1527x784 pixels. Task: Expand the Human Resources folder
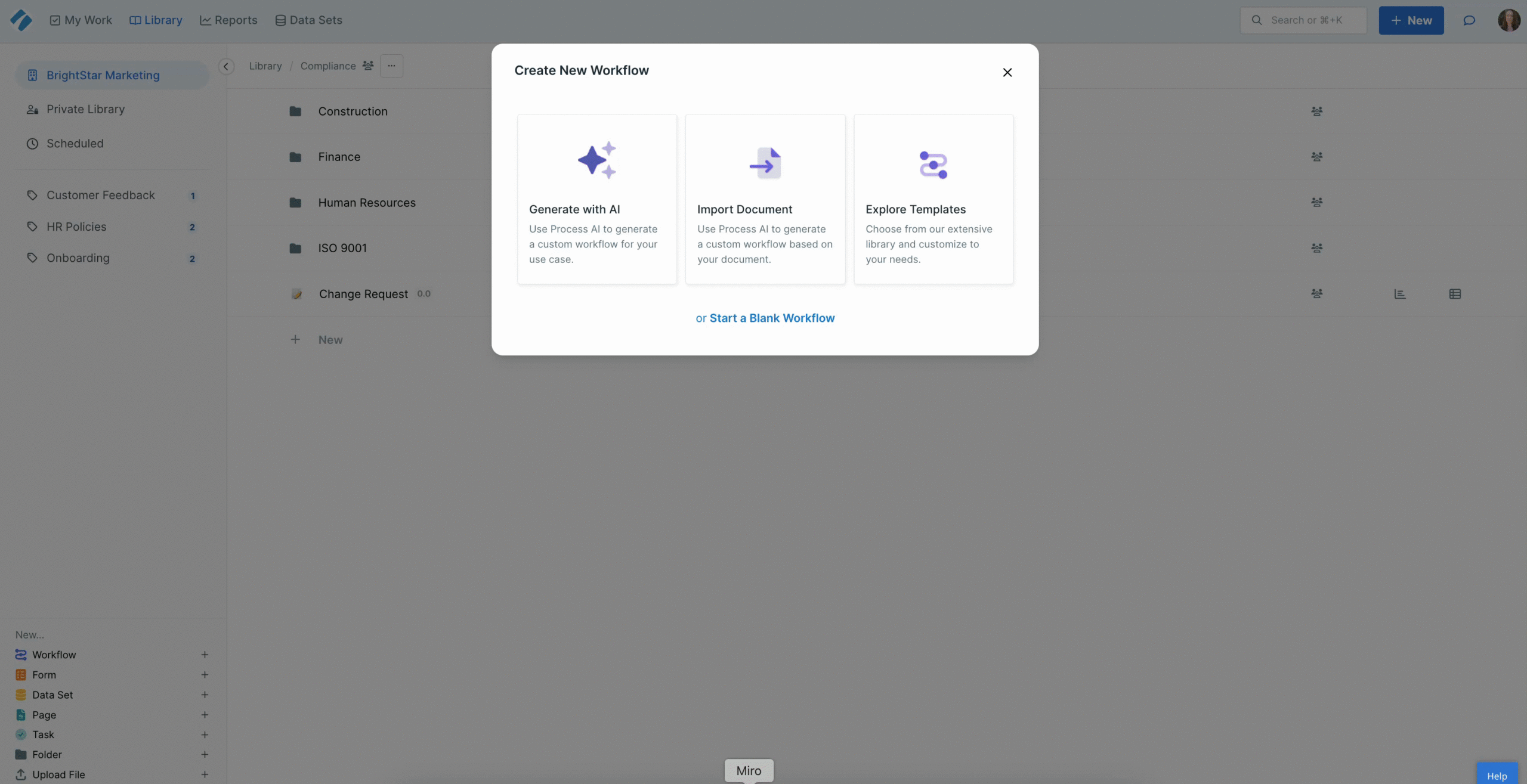(x=366, y=202)
